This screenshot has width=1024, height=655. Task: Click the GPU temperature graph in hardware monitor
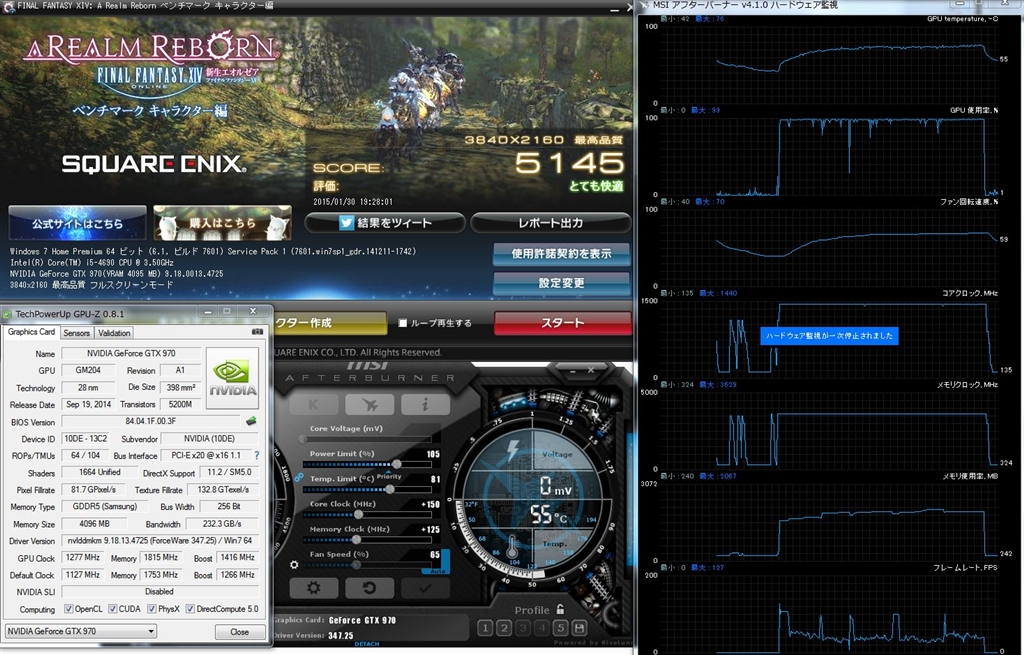pyautogui.click(x=829, y=63)
